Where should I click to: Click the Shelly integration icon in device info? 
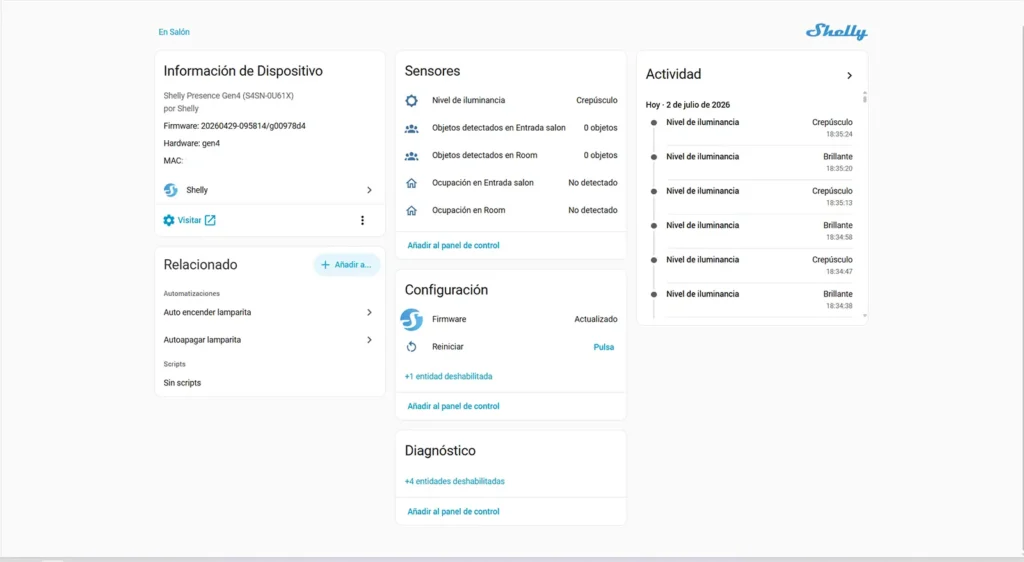click(170, 190)
